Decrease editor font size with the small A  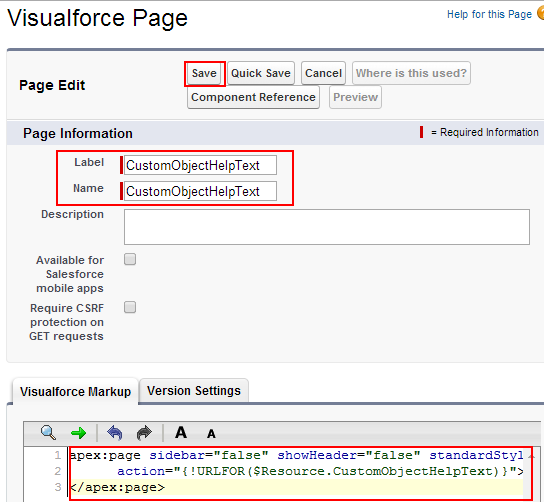pyautogui.click(x=211, y=434)
